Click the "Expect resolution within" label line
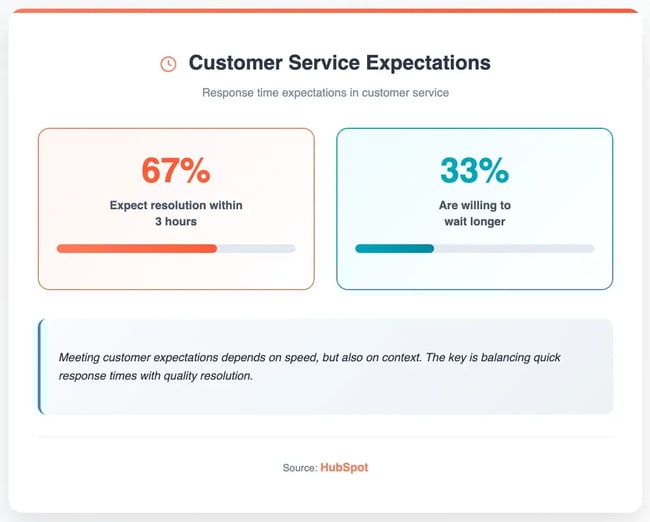 coord(176,205)
